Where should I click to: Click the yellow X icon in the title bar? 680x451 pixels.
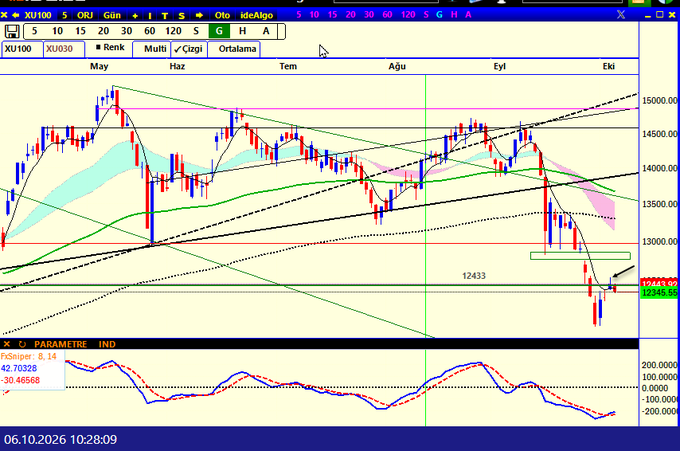(4, 15)
